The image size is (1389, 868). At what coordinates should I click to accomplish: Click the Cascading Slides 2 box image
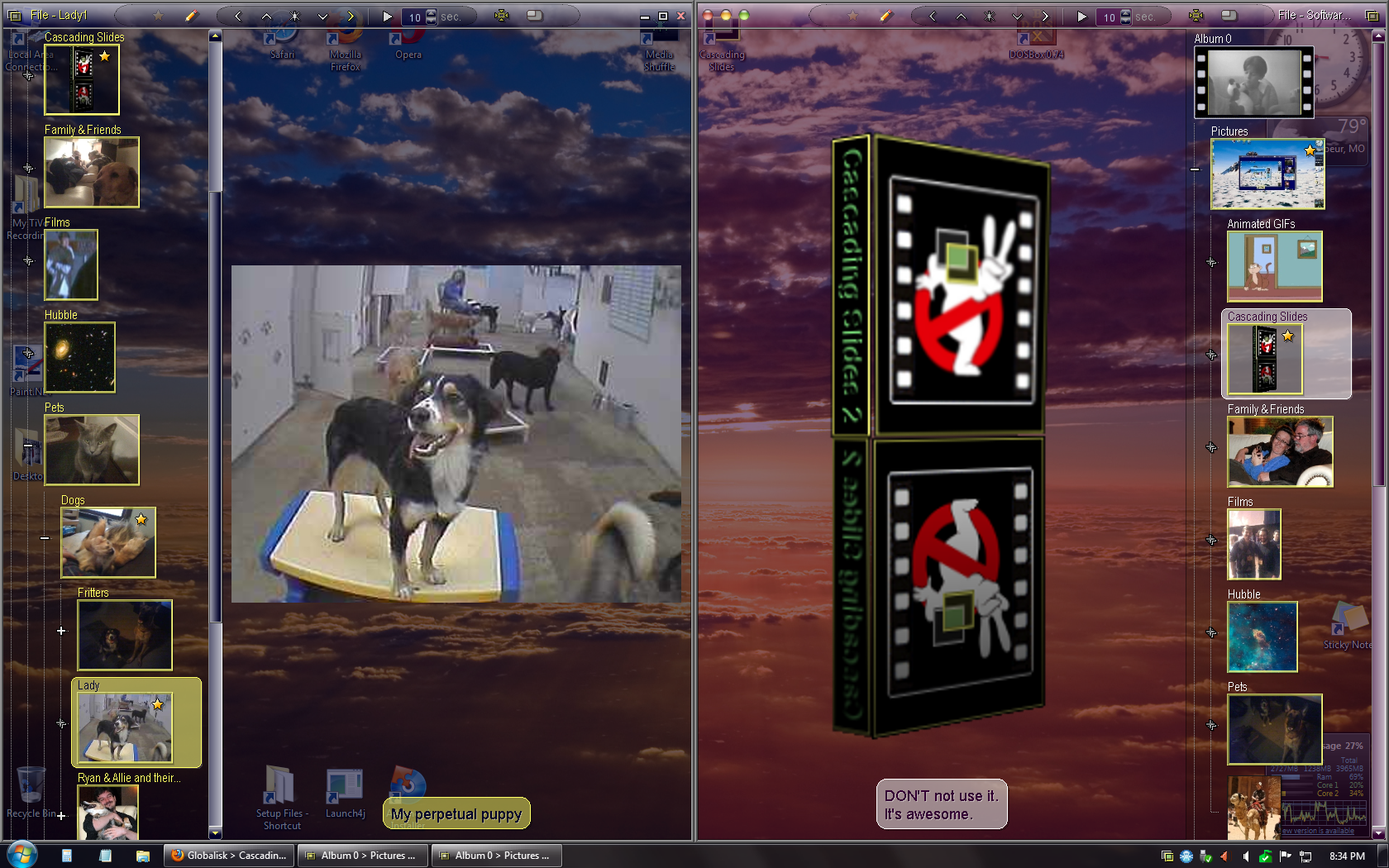pos(941,436)
